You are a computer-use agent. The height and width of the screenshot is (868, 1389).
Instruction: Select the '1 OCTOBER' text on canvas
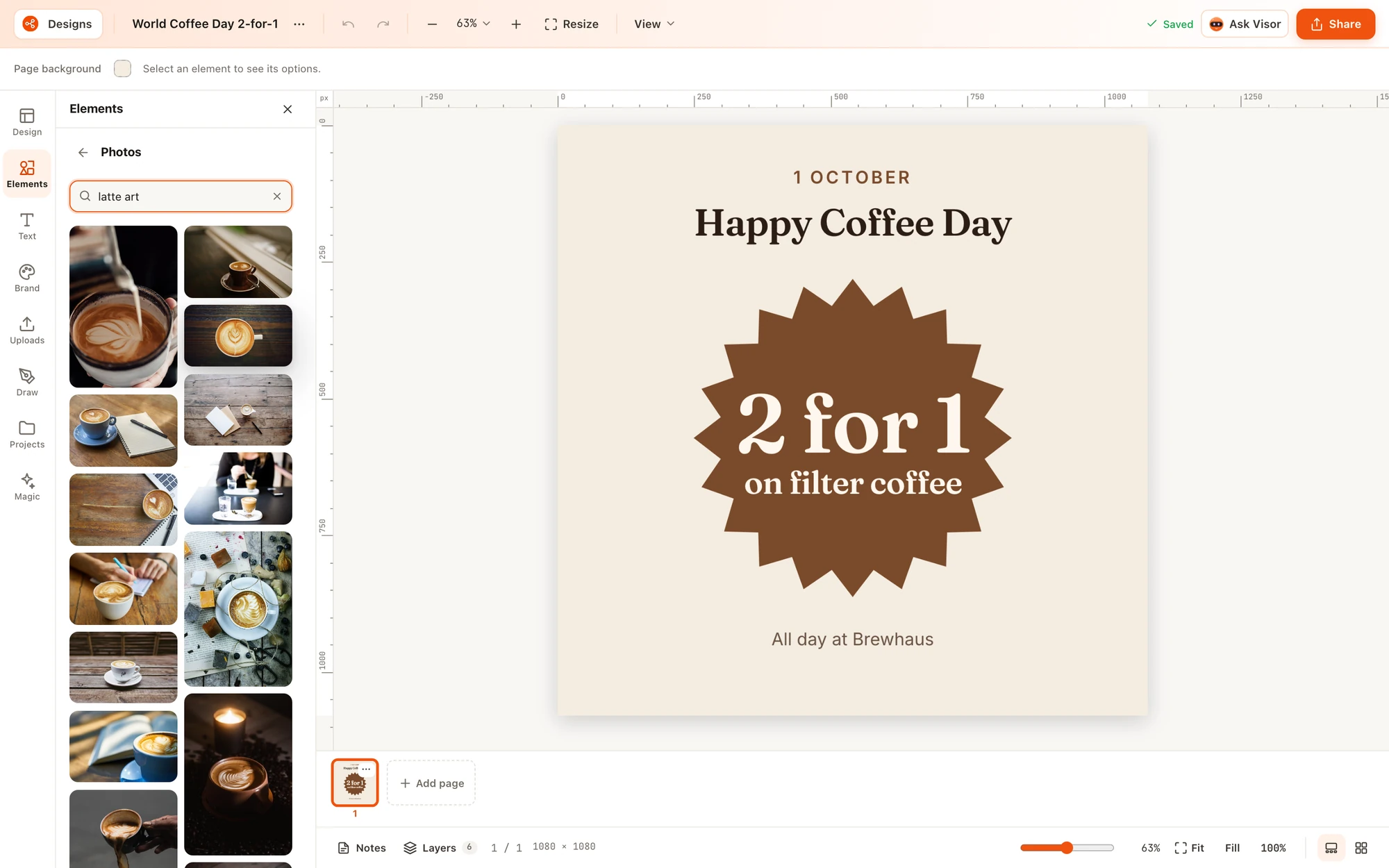coord(852,177)
